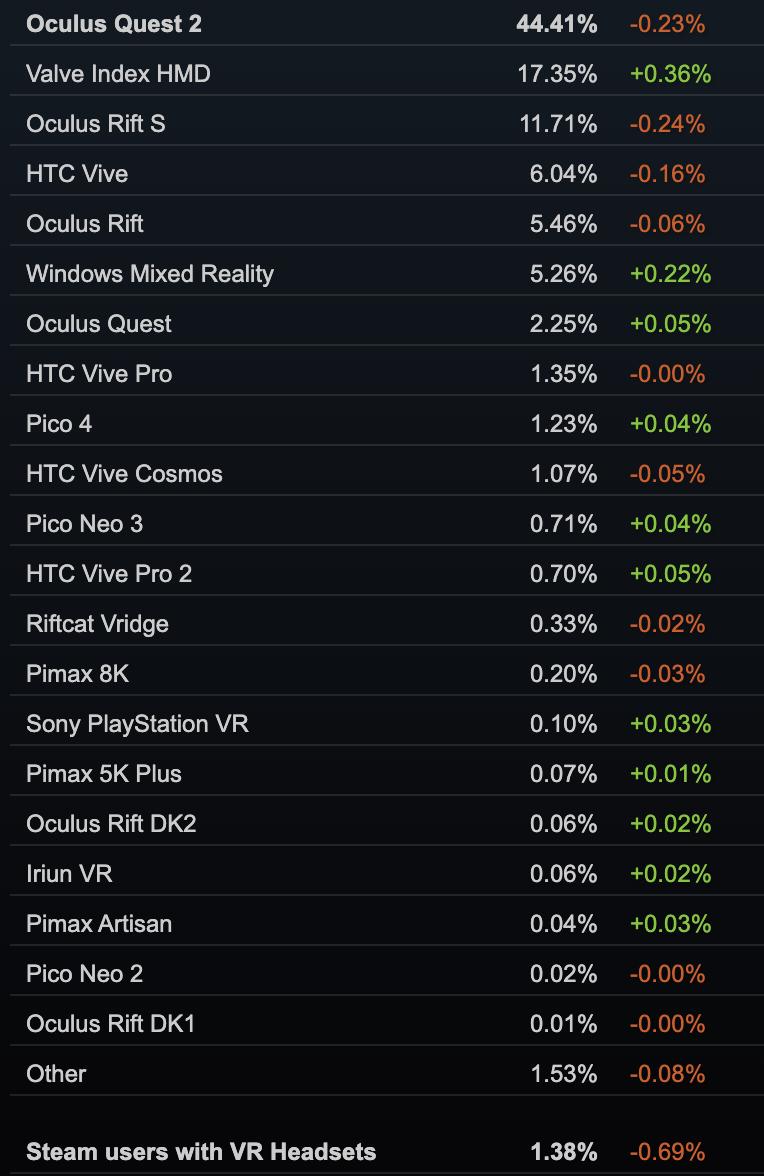Select the Riftcat Vridge entry

[x=97, y=624]
